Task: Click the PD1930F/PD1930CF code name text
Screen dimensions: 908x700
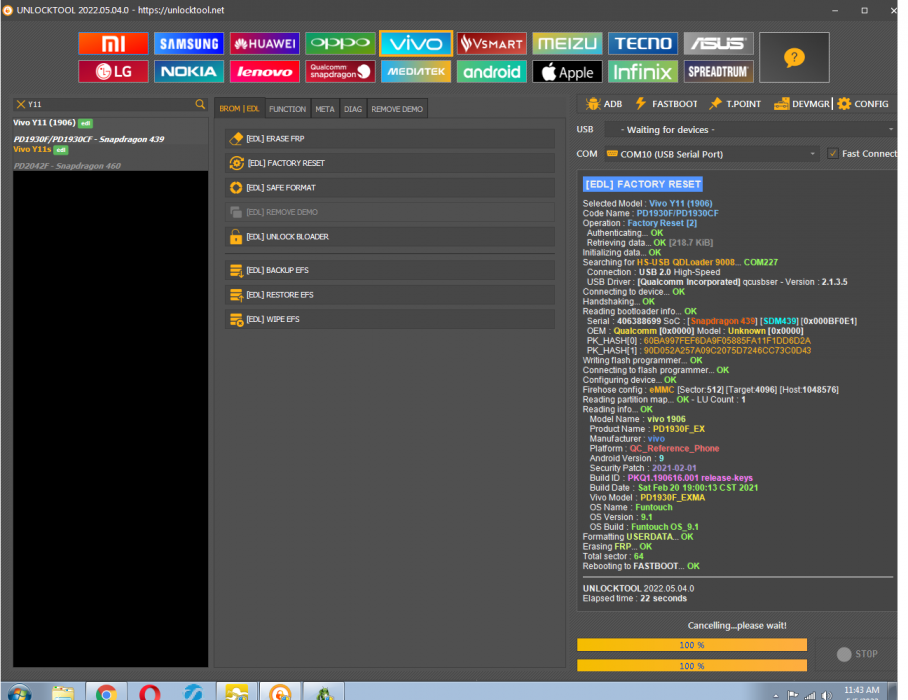Action: click(x=678, y=213)
